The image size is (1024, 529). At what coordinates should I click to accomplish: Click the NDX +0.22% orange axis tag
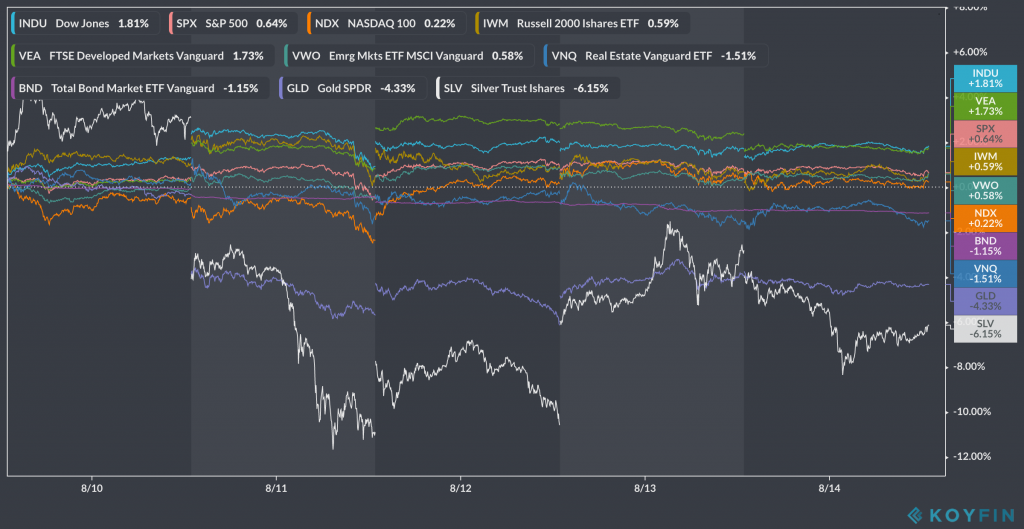click(985, 218)
